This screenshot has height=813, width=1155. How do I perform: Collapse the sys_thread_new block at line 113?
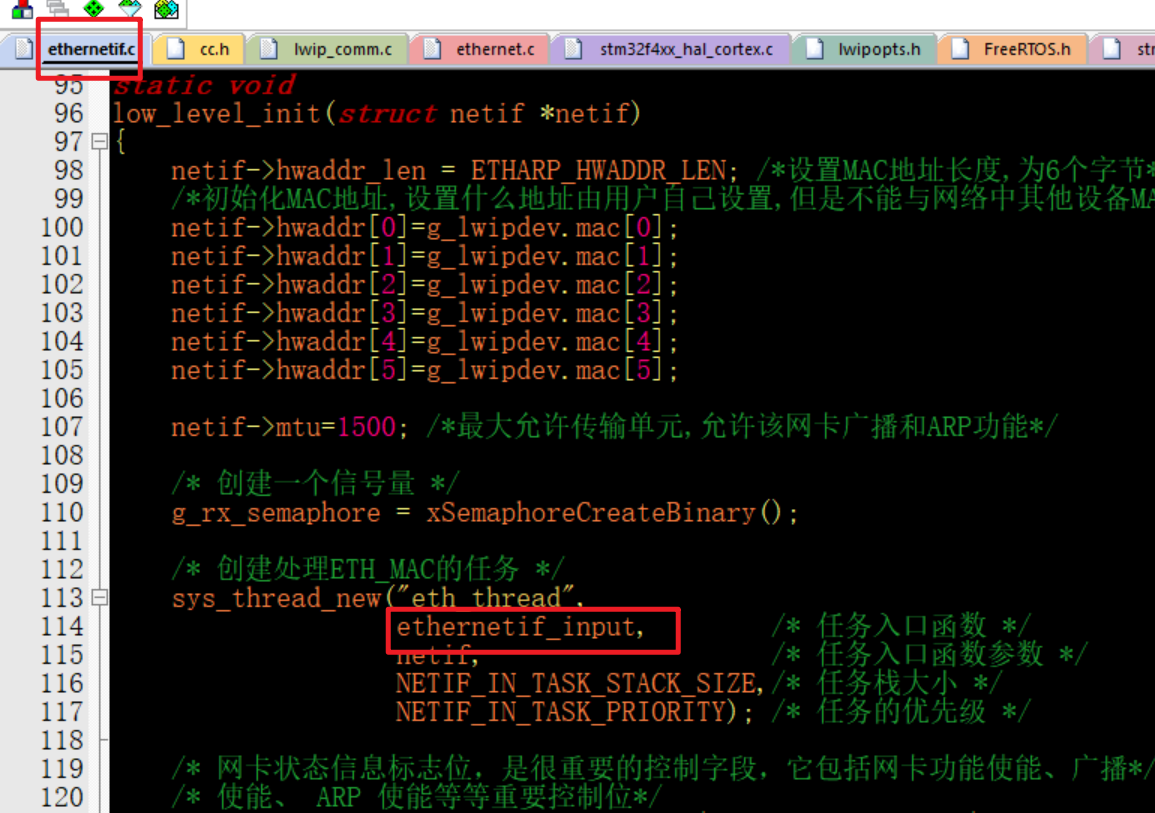(99, 597)
